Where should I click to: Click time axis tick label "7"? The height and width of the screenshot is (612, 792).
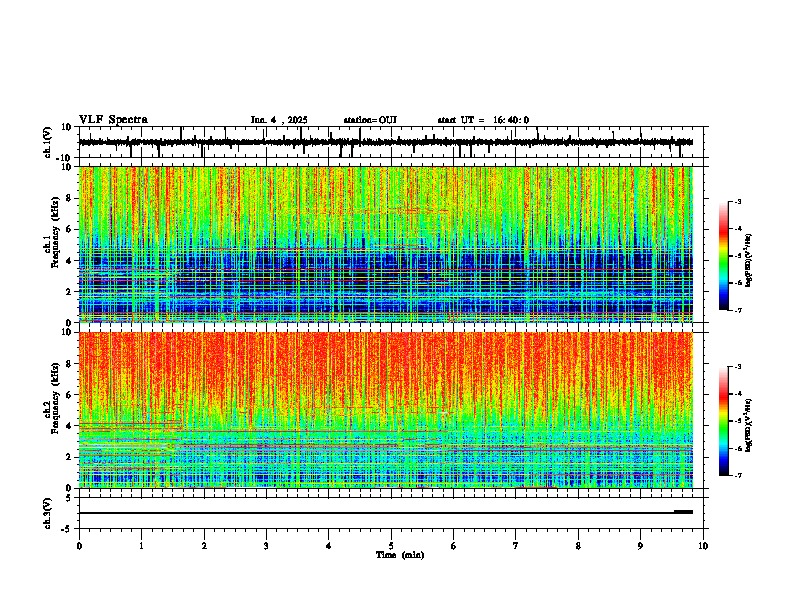tap(516, 546)
